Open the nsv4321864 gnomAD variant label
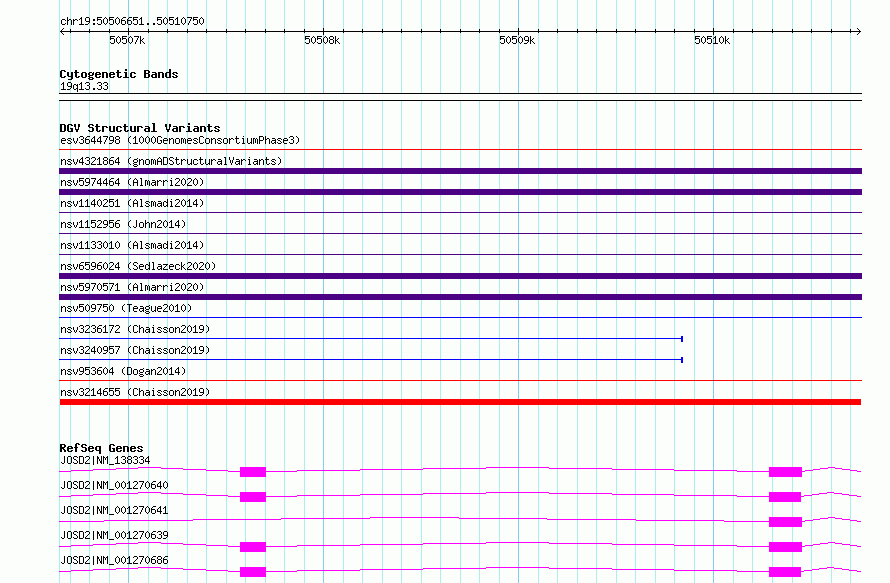 click(171, 161)
